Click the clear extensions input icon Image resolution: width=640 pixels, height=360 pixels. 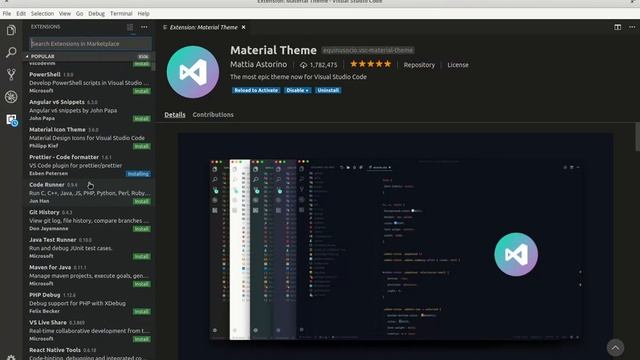130,27
